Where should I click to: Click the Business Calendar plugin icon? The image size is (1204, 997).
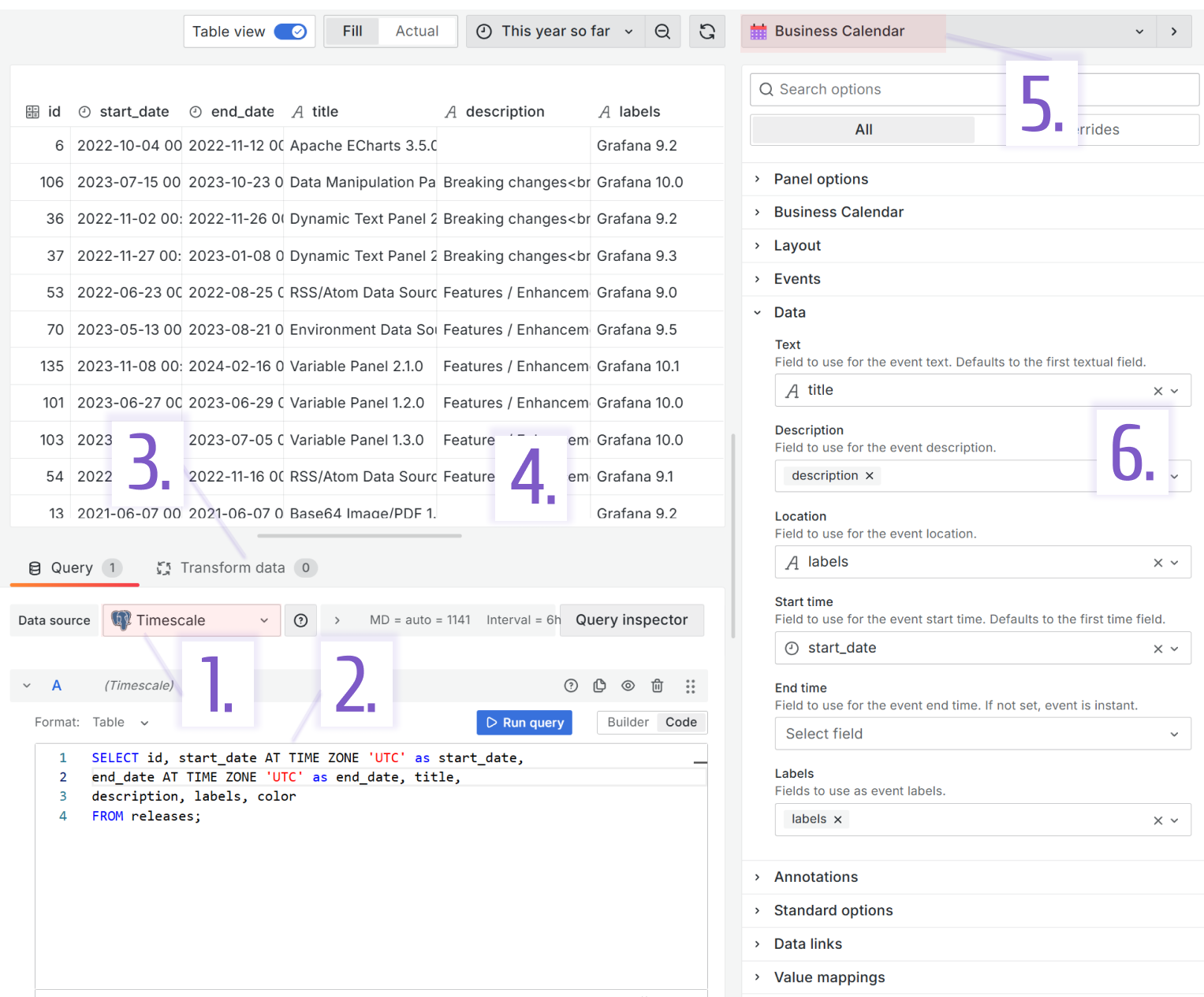(x=759, y=32)
